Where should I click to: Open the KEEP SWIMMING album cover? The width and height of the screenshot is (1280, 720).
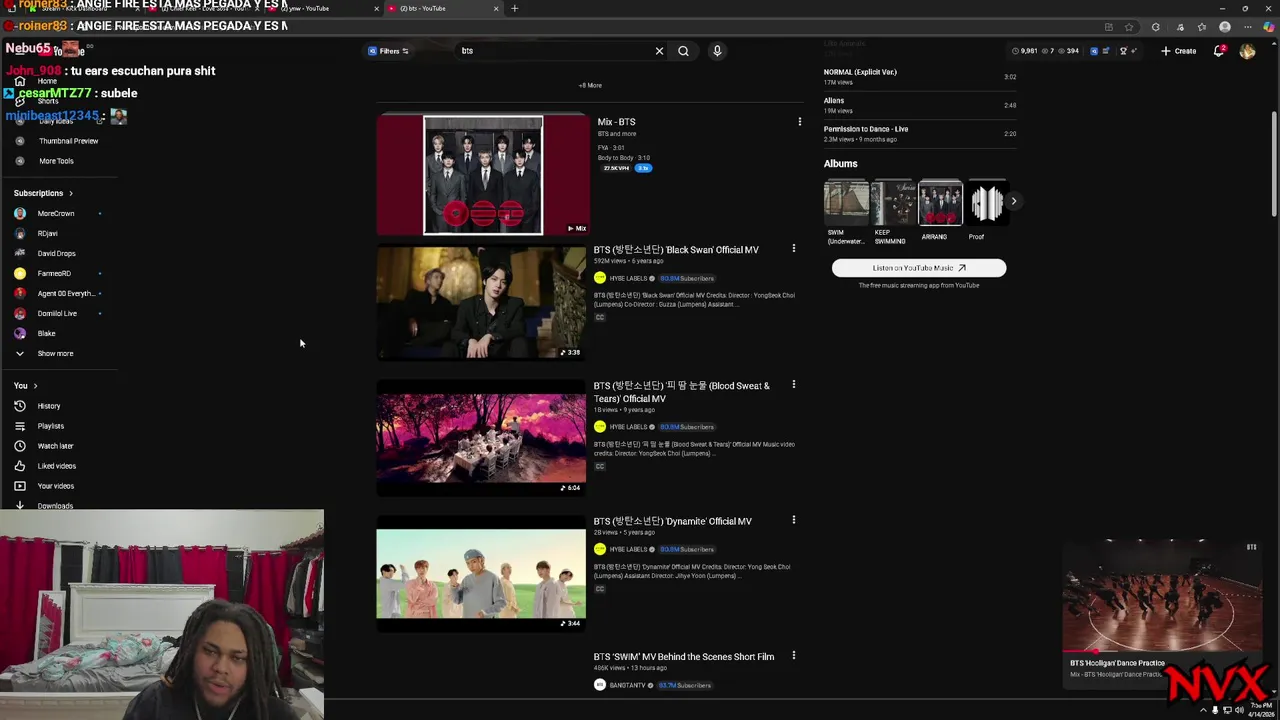(893, 203)
